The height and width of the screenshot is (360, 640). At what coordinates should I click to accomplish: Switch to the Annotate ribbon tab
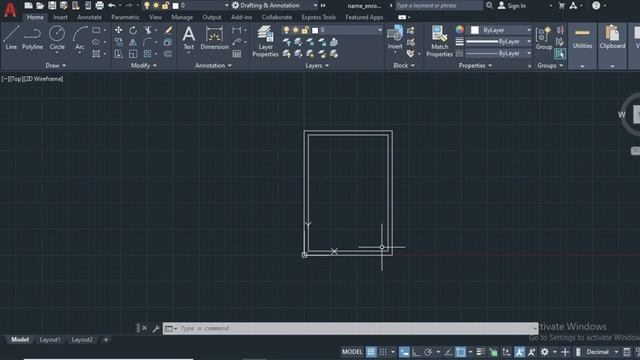(89, 17)
